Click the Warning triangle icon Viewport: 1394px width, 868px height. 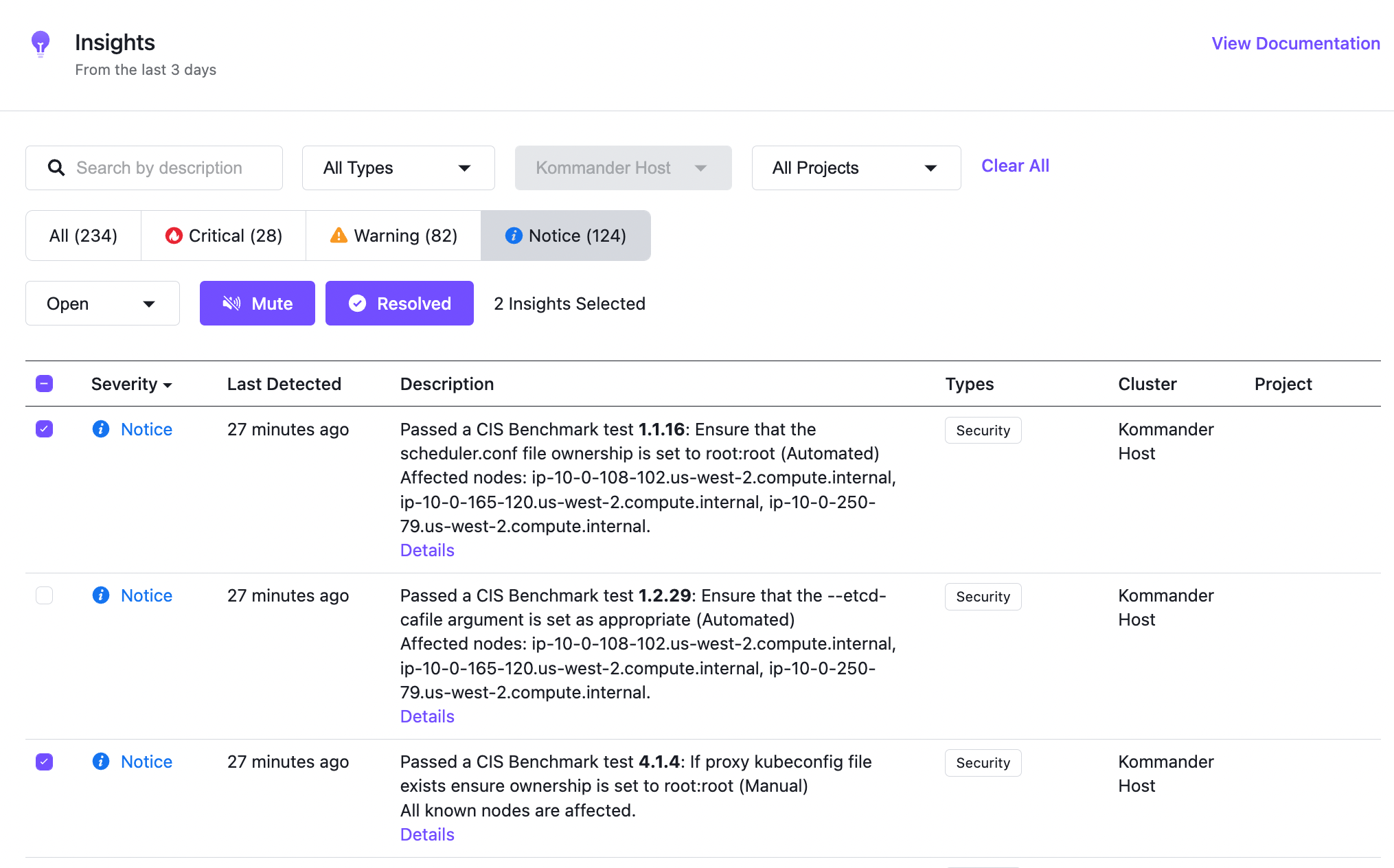coord(339,236)
